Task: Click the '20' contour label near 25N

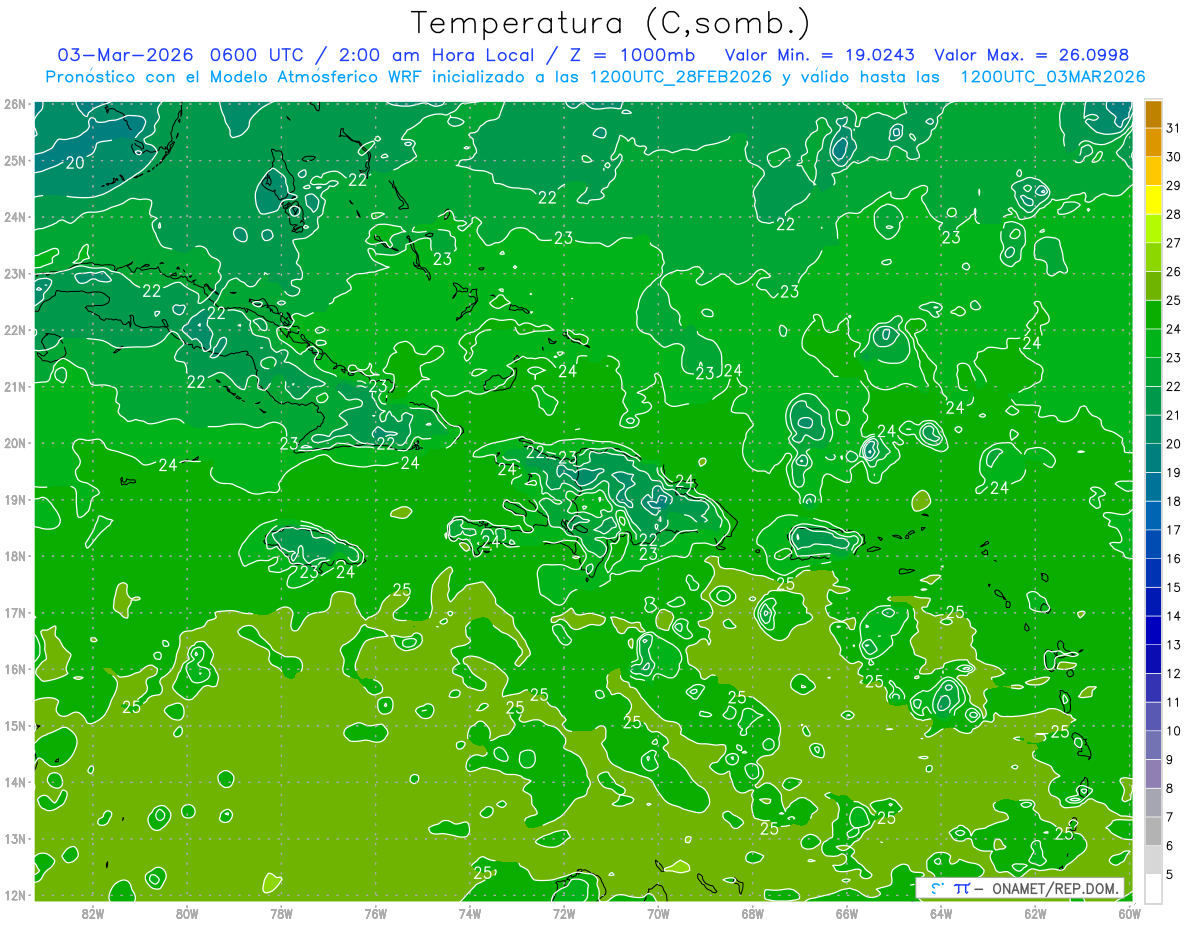Action: (75, 162)
